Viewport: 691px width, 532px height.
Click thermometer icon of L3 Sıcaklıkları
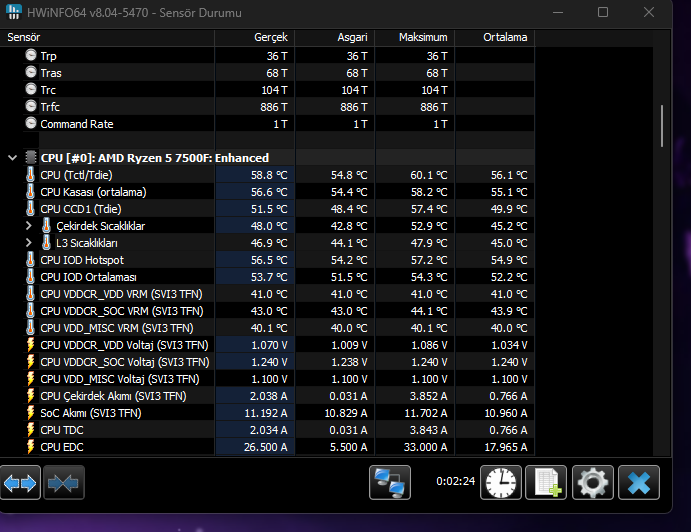(46, 242)
